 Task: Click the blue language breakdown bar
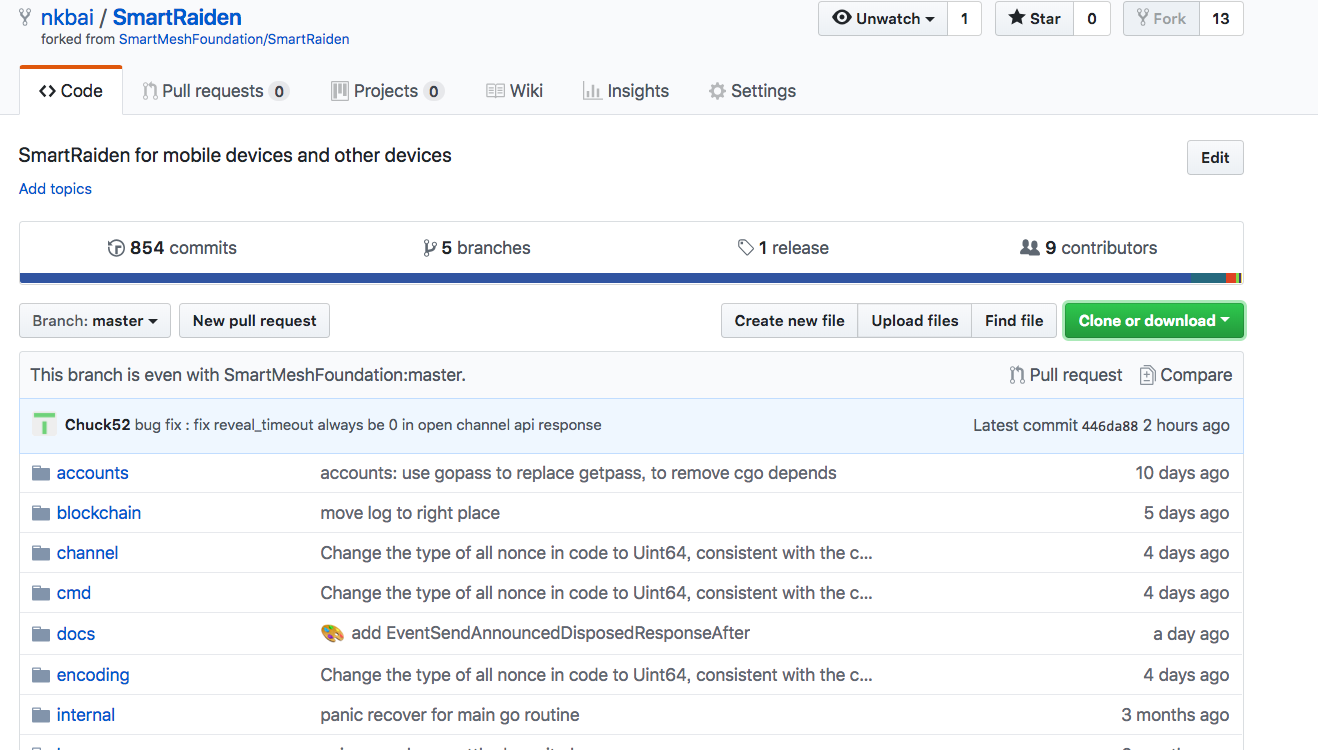pos(606,278)
